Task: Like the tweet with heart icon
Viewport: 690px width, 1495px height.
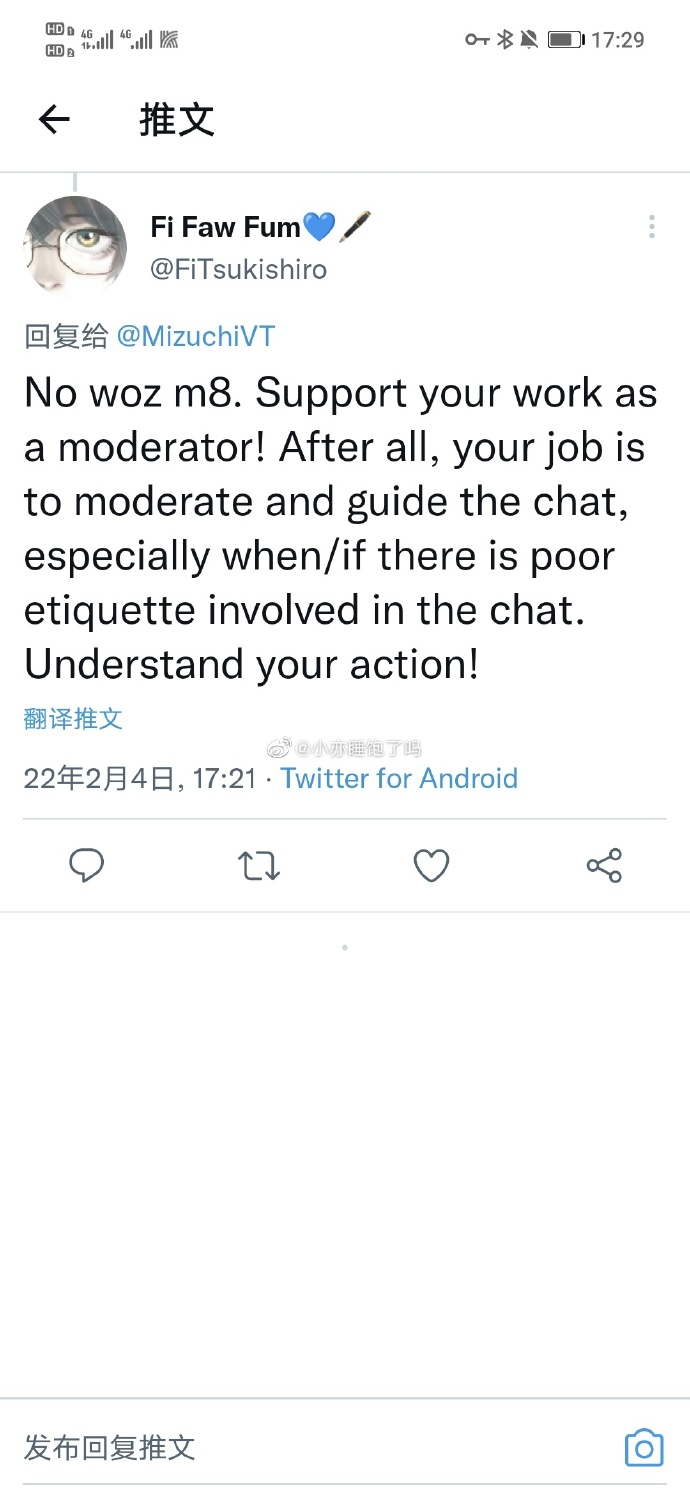Action: (x=431, y=865)
